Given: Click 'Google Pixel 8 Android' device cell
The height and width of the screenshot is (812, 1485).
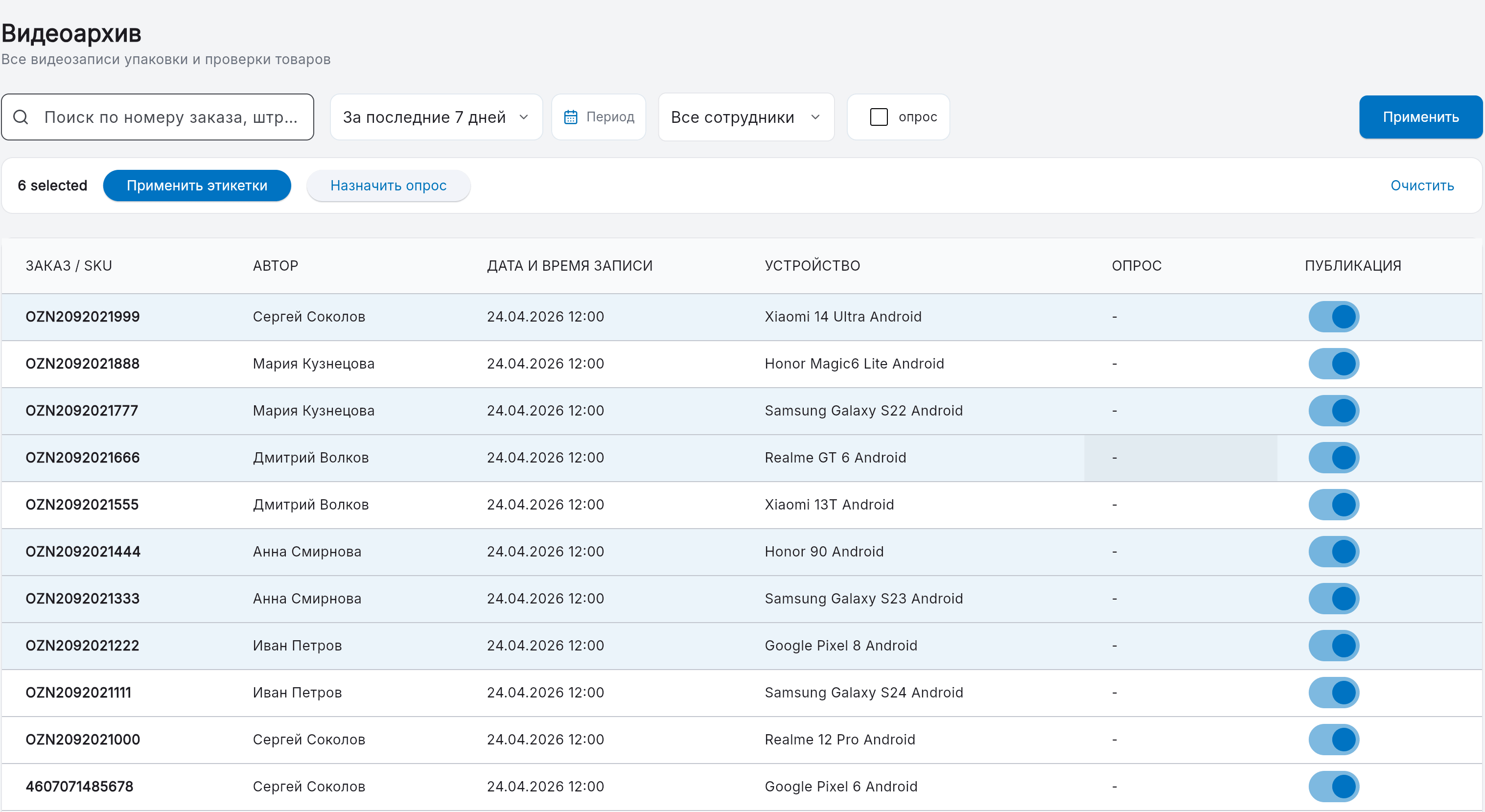Looking at the screenshot, I should pos(840,646).
